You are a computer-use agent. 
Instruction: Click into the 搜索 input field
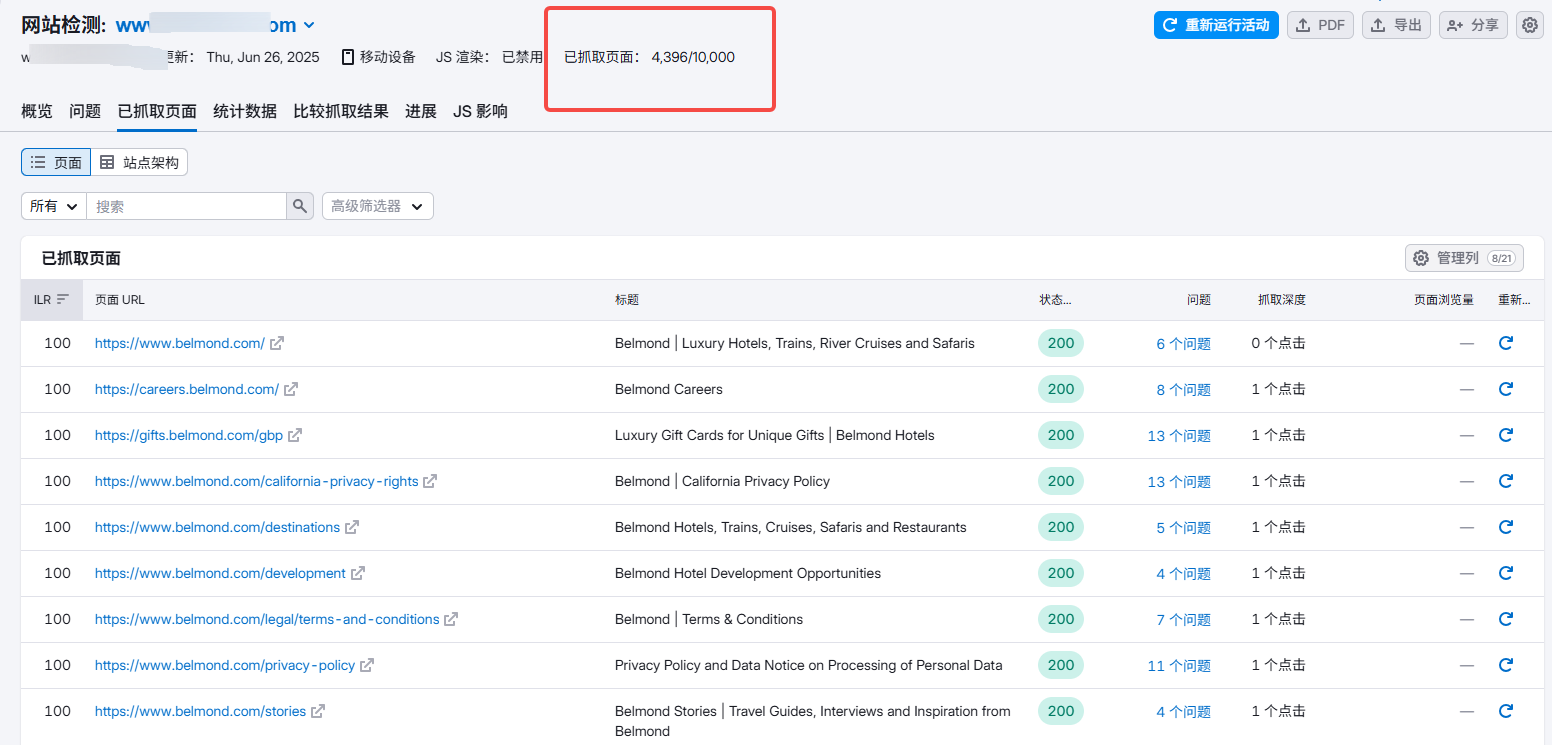click(187, 206)
